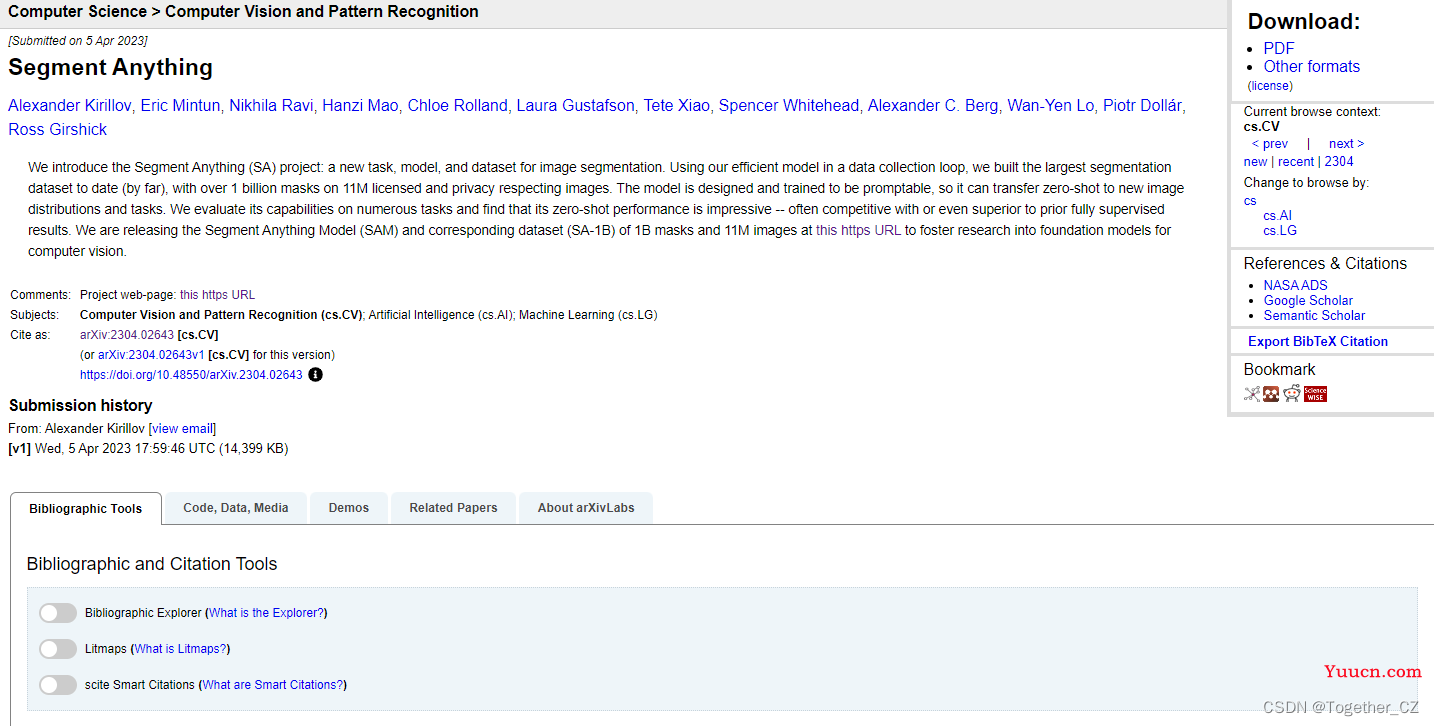This screenshot has width=1434, height=726.
Task: Open the new listings link
Action: (x=1255, y=162)
